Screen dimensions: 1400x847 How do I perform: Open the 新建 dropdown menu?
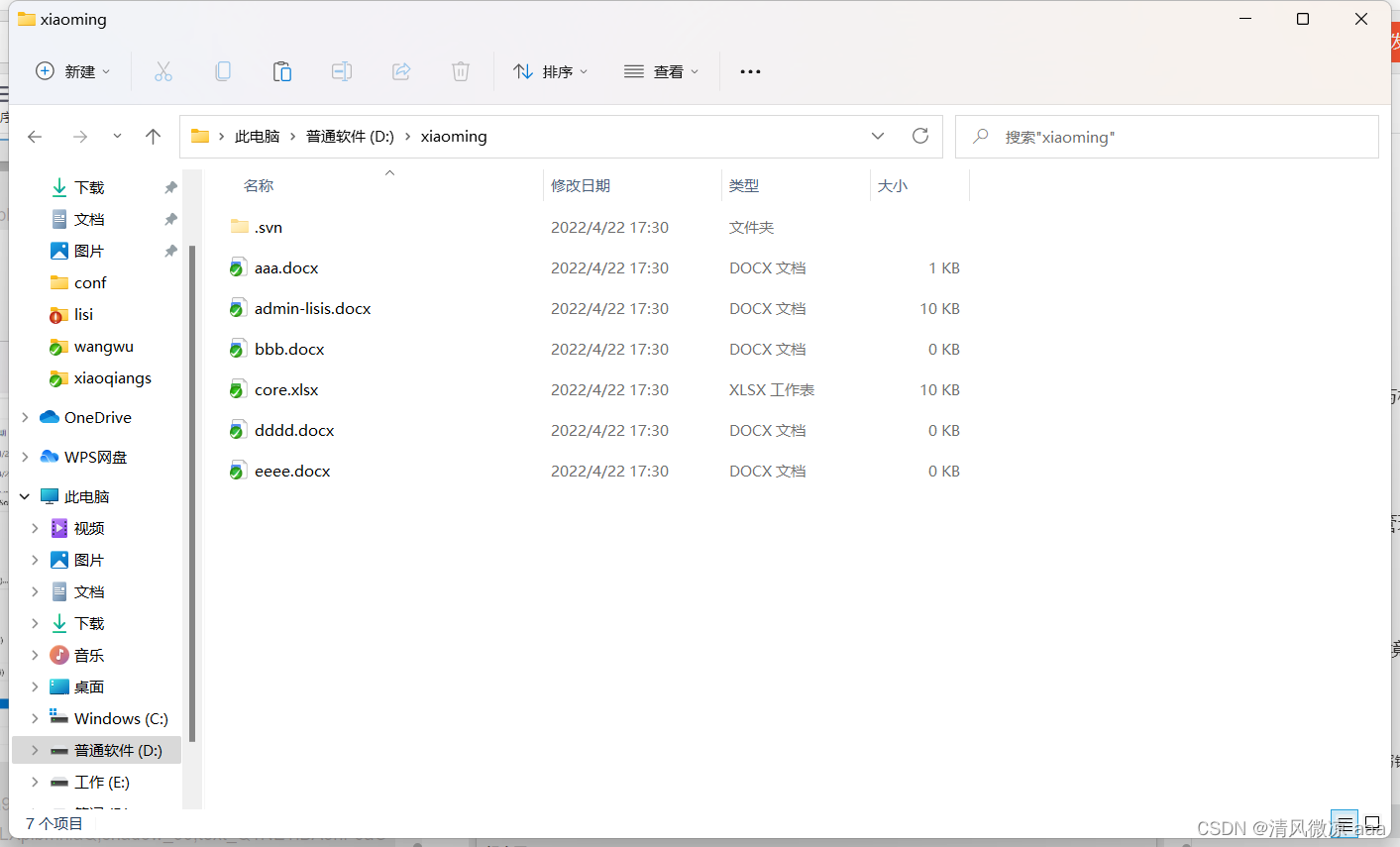pyautogui.click(x=73, y=71)
